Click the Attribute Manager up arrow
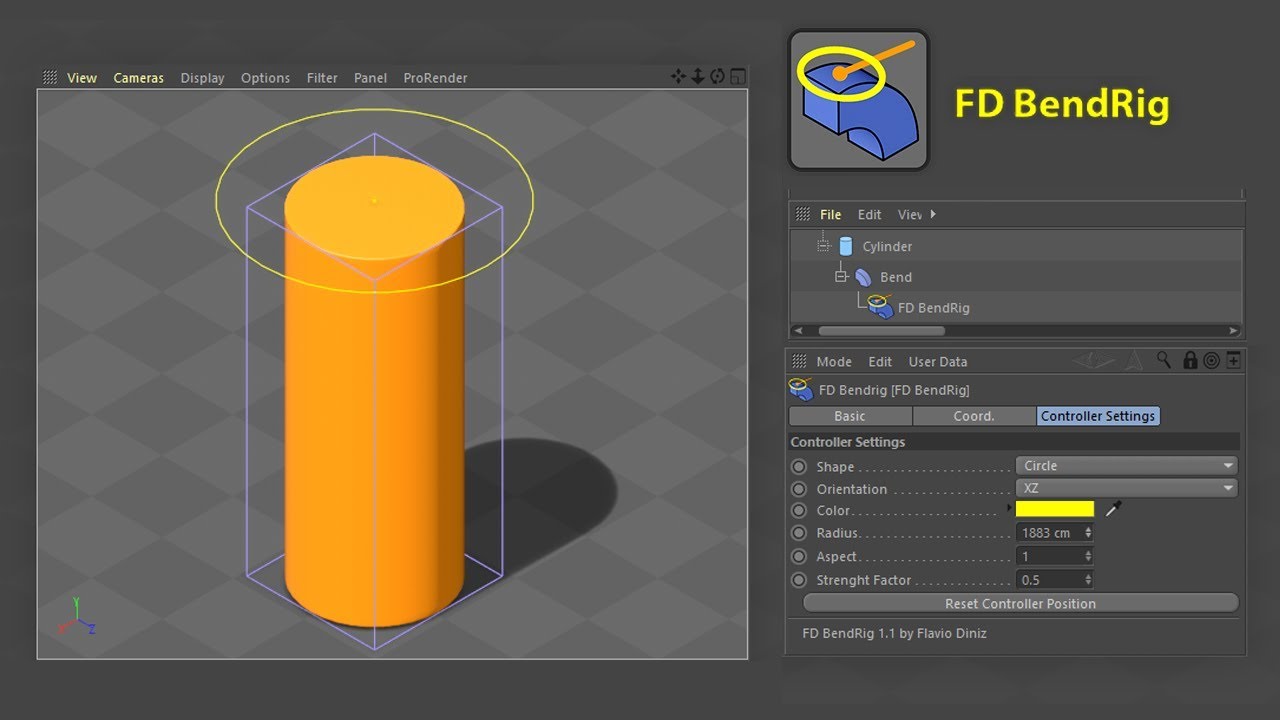The width and height of the screenshot is (1280, 720). (x=1134, y=361)
